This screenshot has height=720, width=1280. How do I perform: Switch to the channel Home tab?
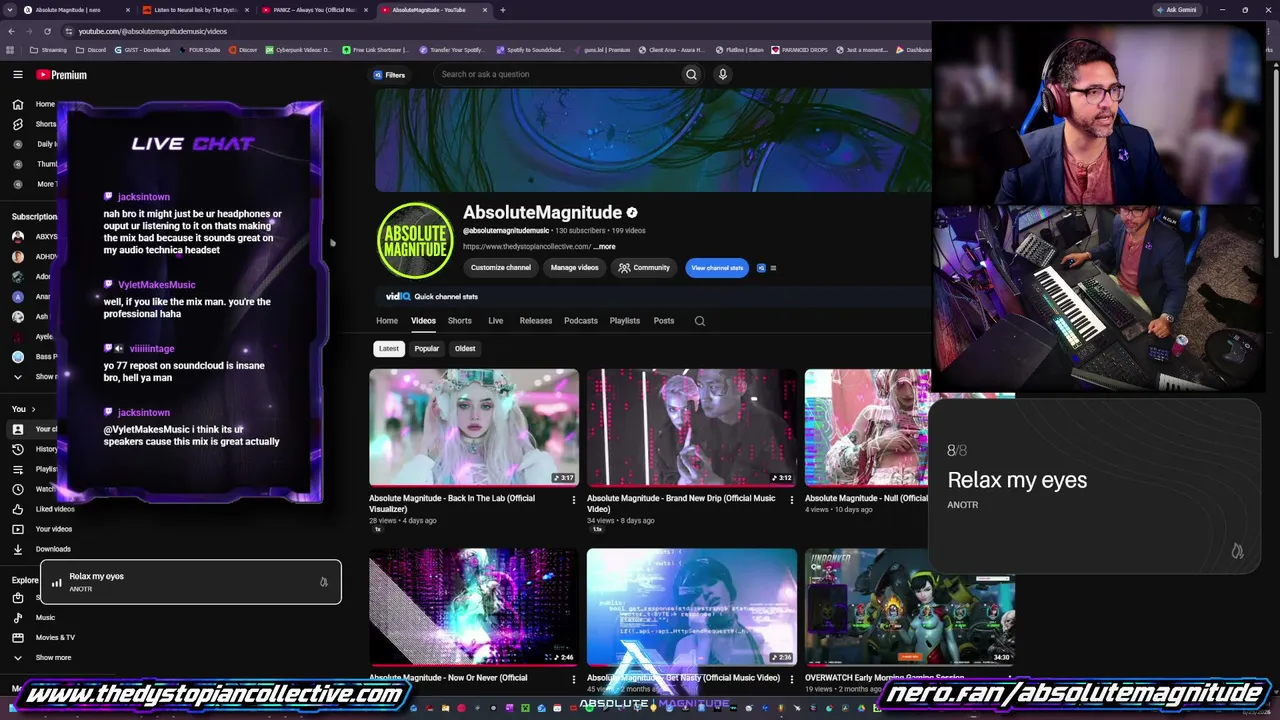387,321
